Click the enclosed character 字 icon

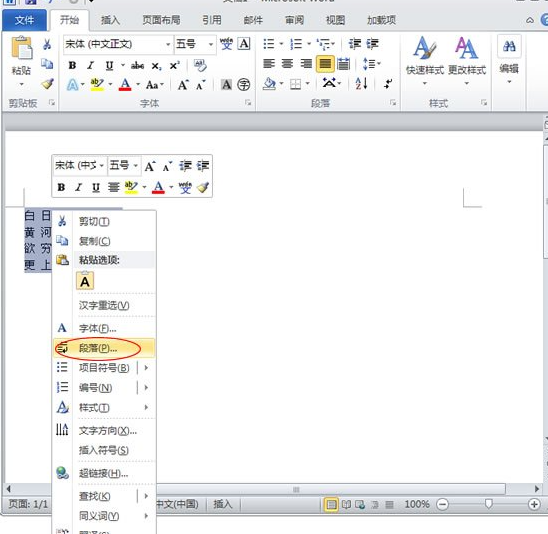[244, 85]
